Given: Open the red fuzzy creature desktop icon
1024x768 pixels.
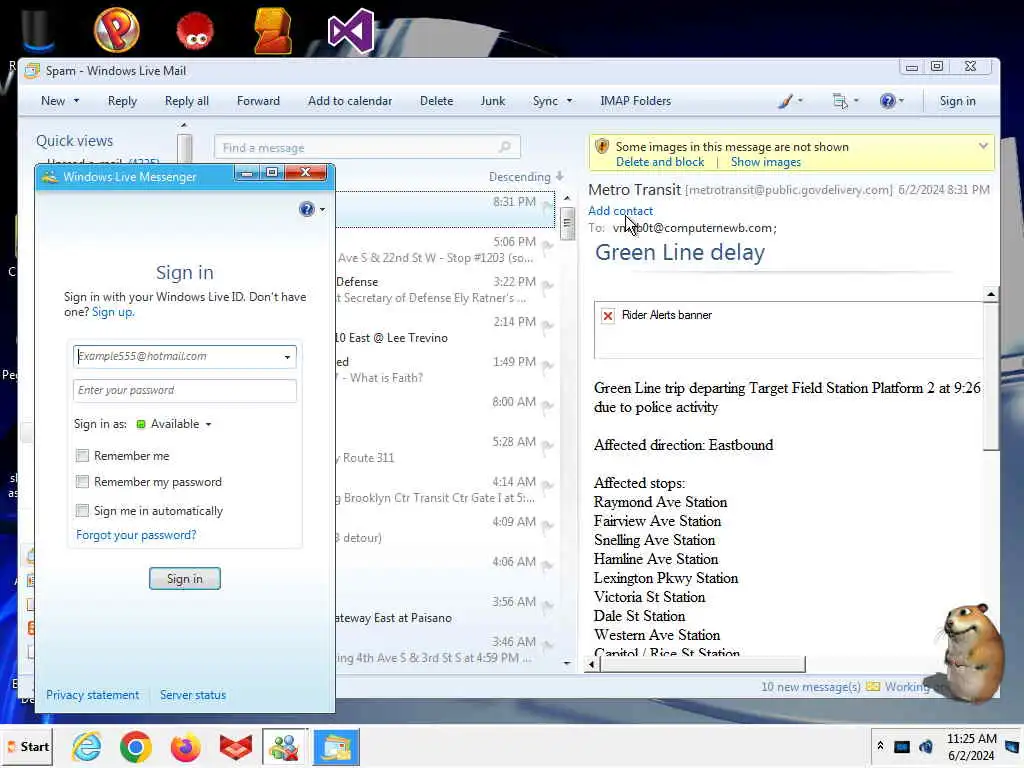Looking at the screenshot, I should [x=195, y=31].
